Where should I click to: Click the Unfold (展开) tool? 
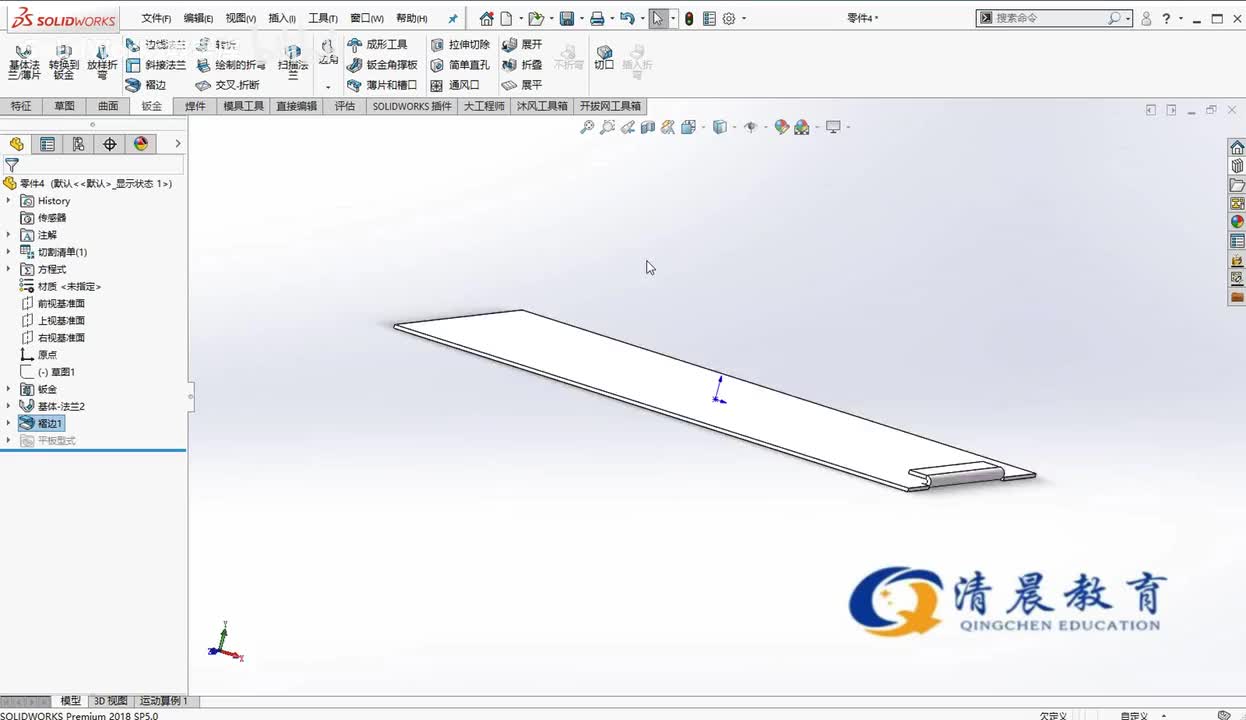522,44
